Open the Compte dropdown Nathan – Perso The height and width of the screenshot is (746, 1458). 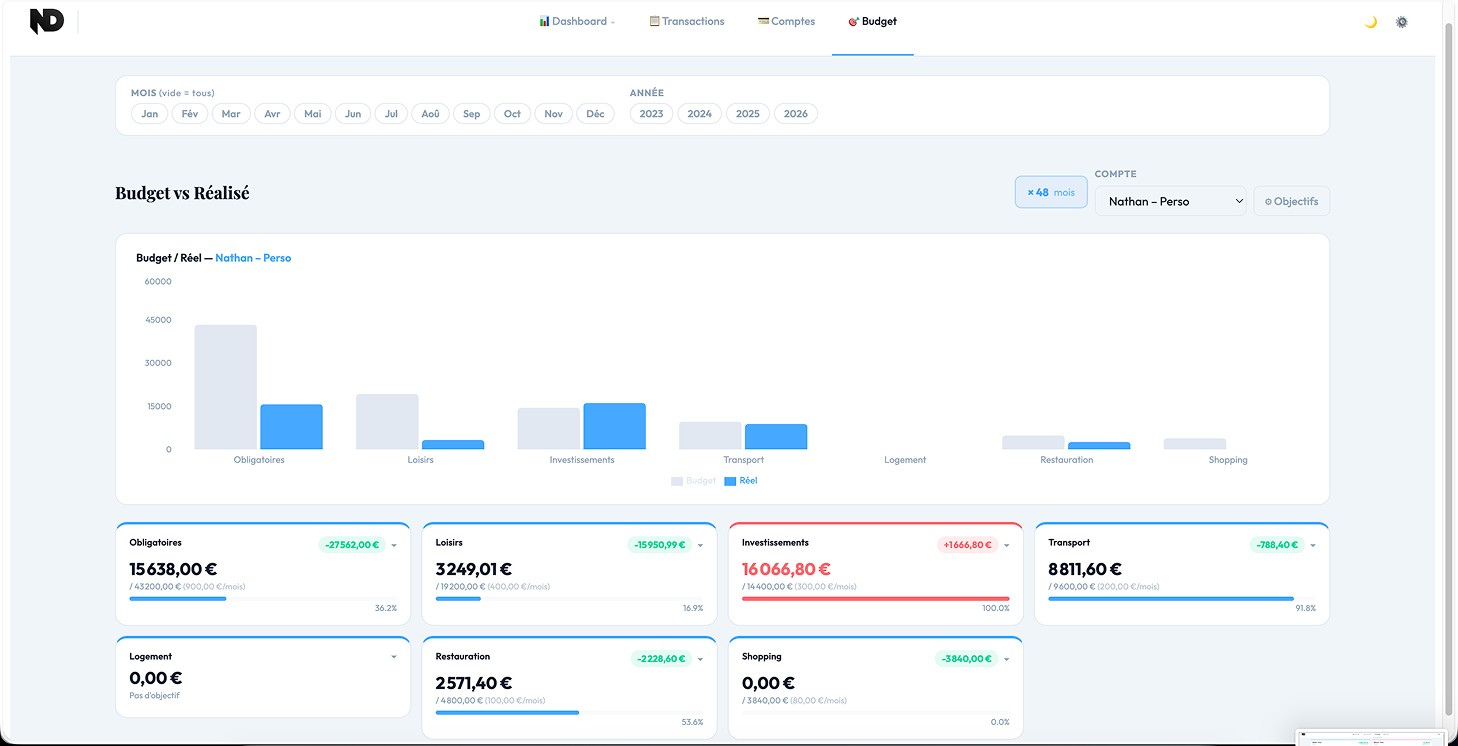coord(1170,201)
